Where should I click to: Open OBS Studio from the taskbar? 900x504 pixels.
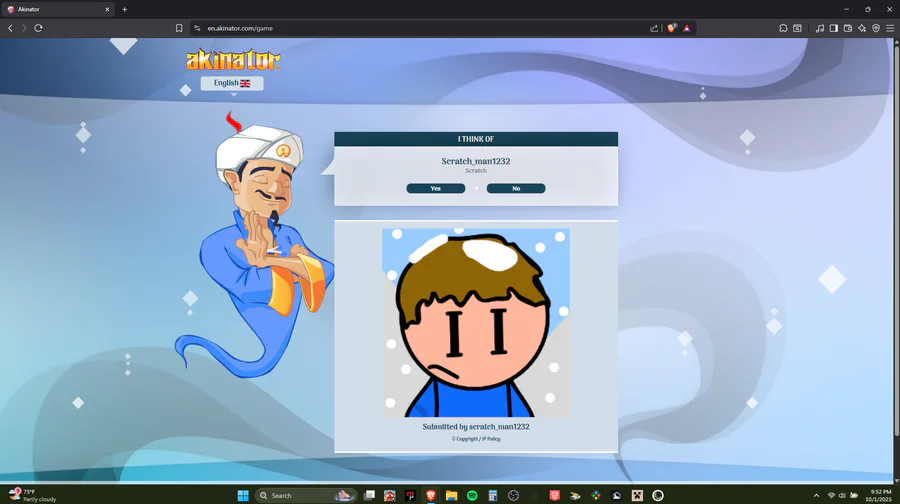[x=514, y=495]
